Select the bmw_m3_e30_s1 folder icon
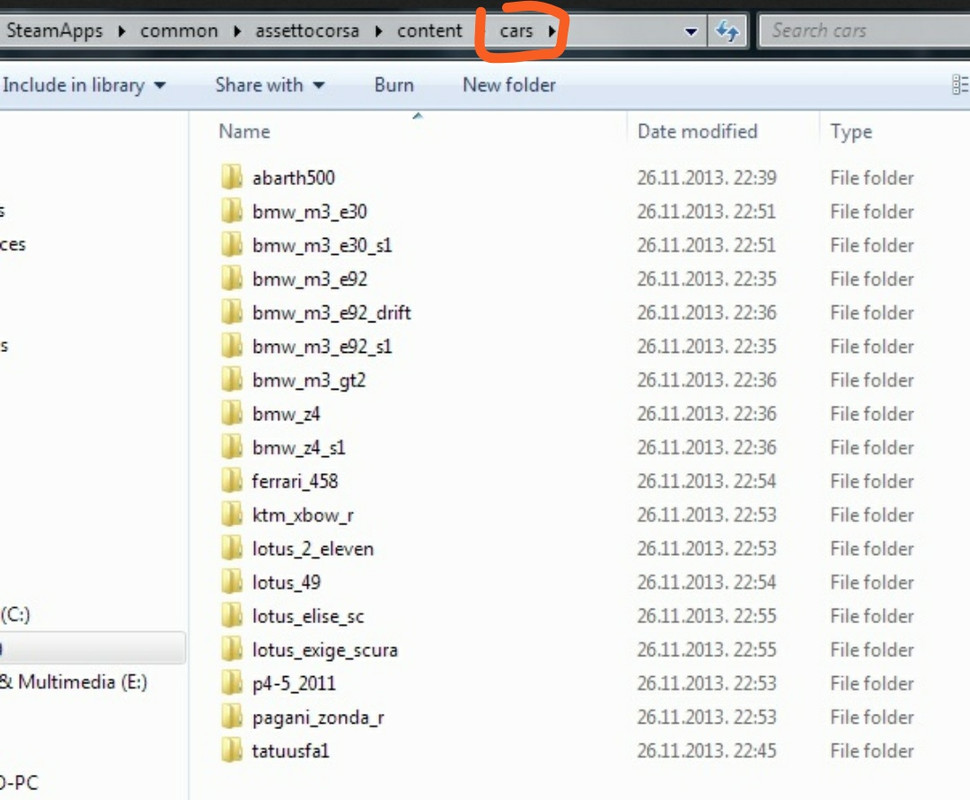This screenshot has width=970, height=800. pyautogui.click(x=231, y=245)
